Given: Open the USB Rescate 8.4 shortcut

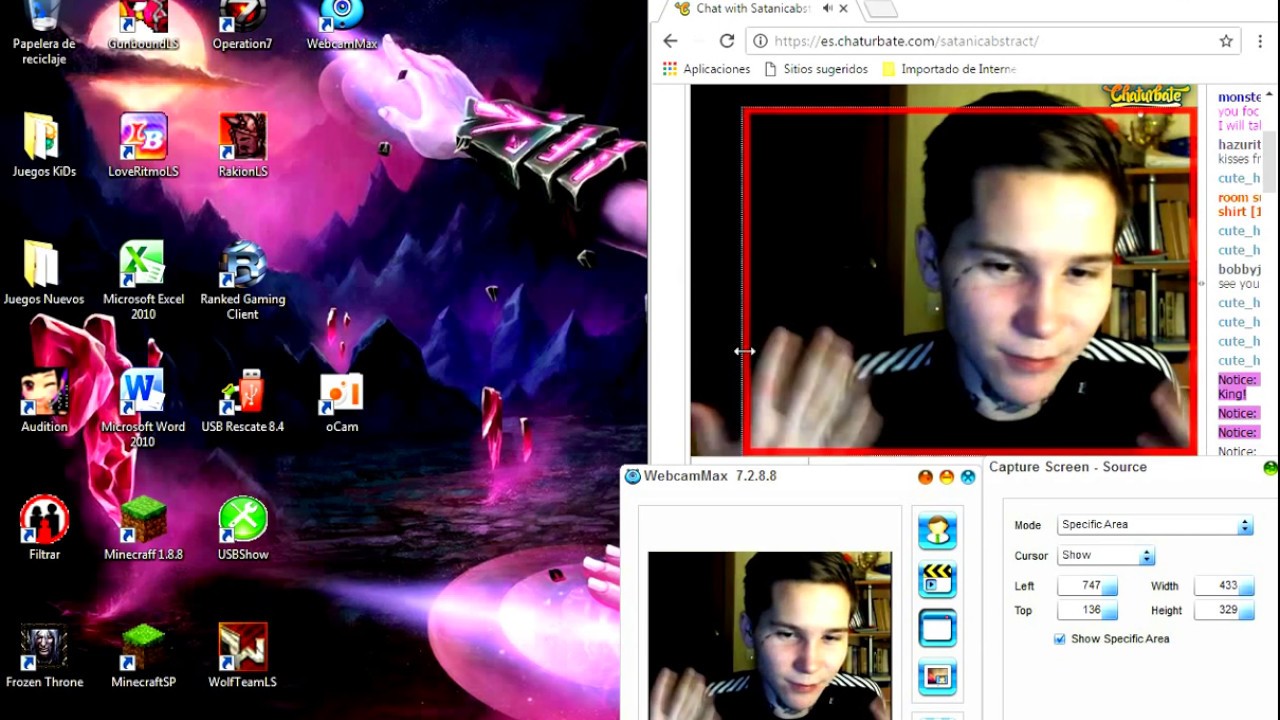Looking at the screenshot, I should tap(242, 400).
